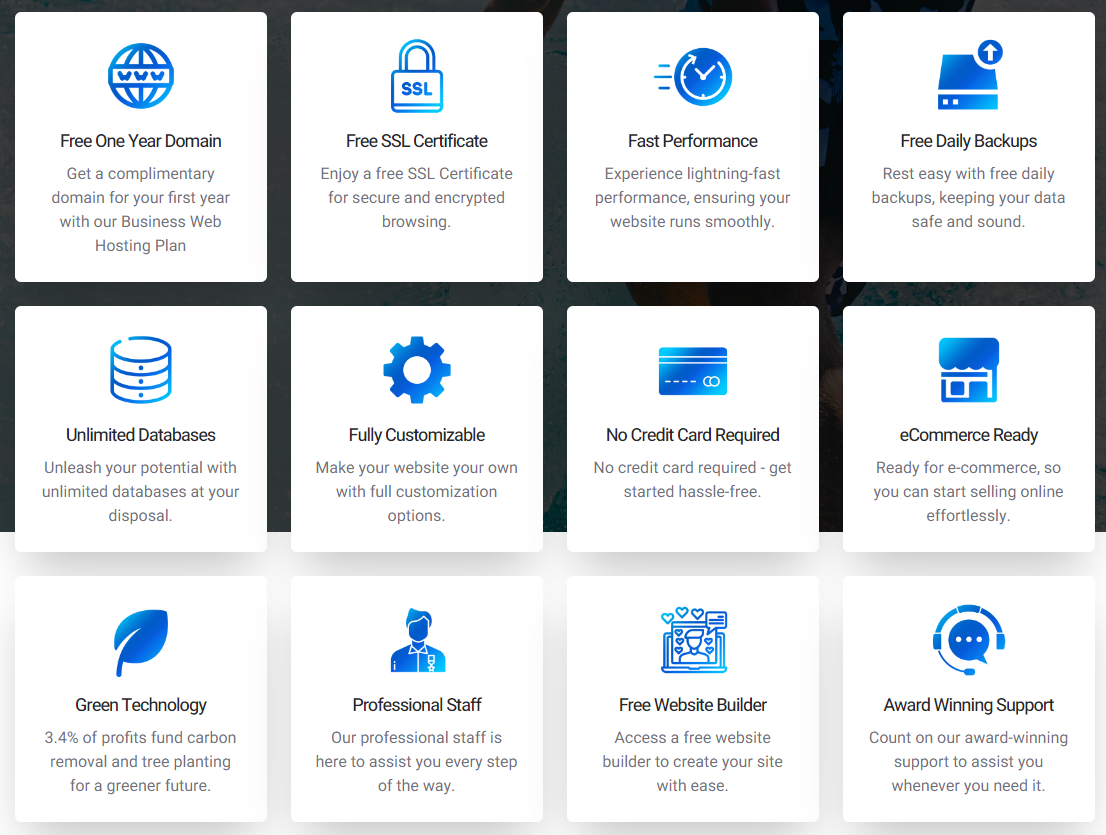Click the eCommerce storefront icon
This screenshot has height=835, width=1106.
(x=969, y=370)
